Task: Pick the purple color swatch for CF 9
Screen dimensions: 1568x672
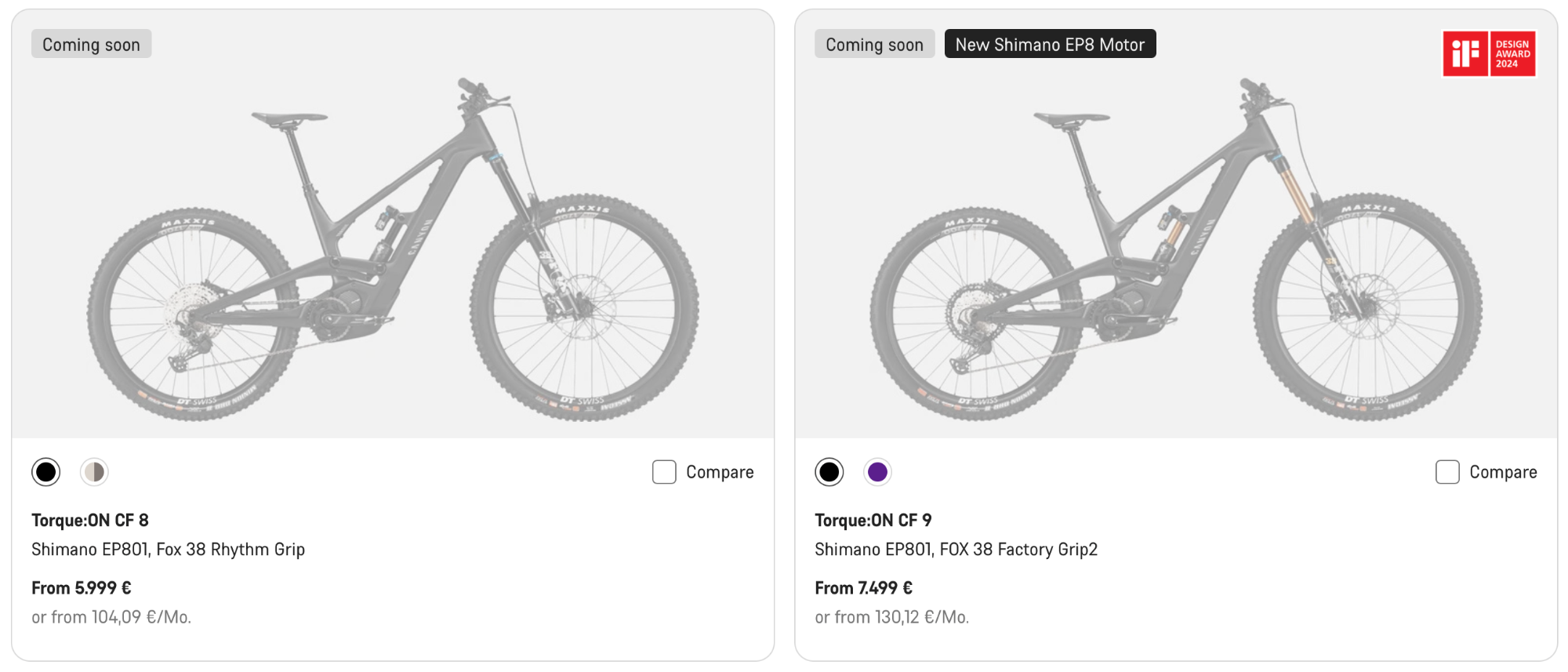Action: coord(877,472)
